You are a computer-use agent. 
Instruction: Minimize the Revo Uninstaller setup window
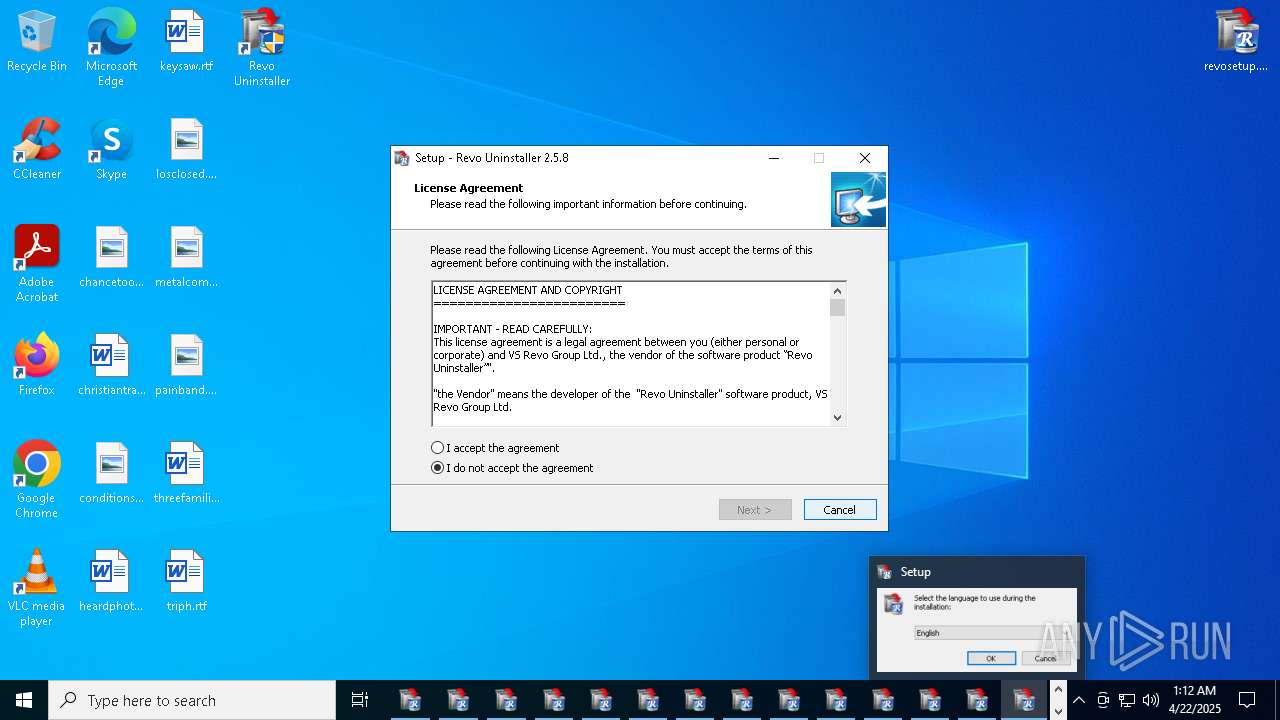tap(774, 158)
